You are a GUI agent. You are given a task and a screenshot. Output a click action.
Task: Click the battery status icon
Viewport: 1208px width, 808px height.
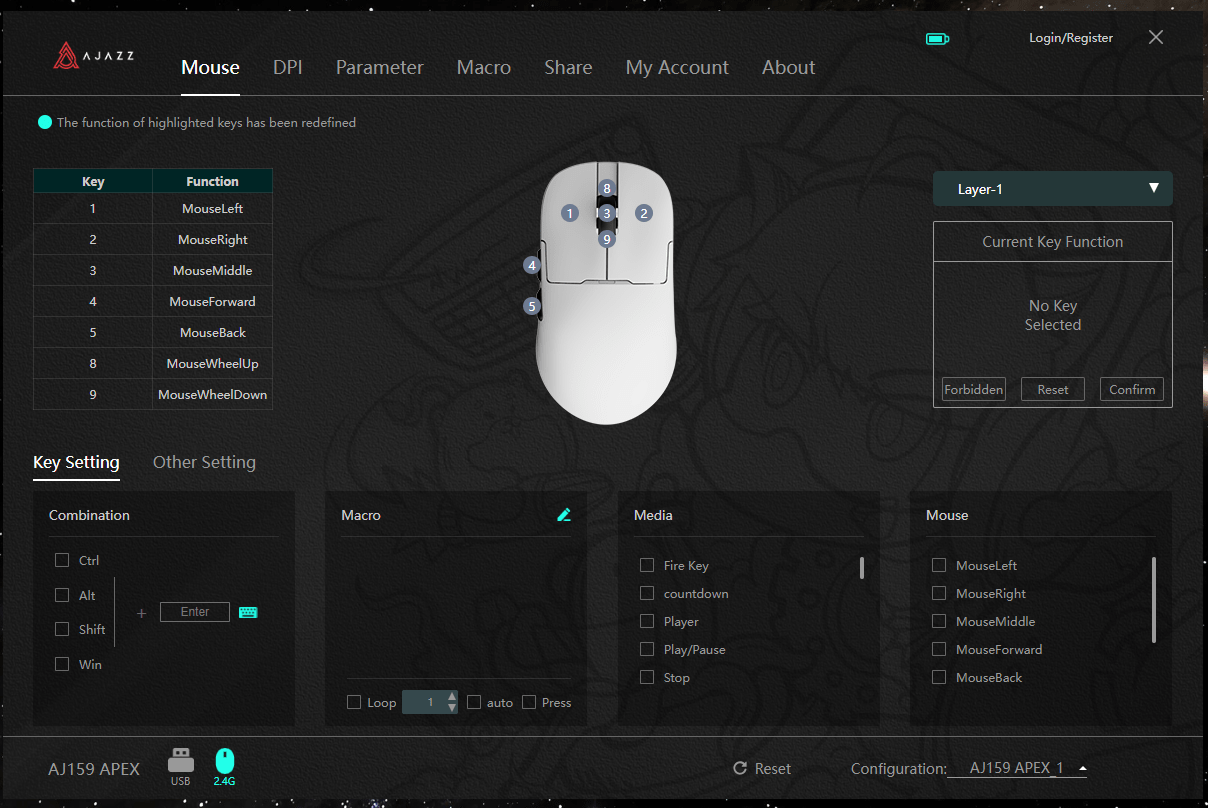[937, 39]
